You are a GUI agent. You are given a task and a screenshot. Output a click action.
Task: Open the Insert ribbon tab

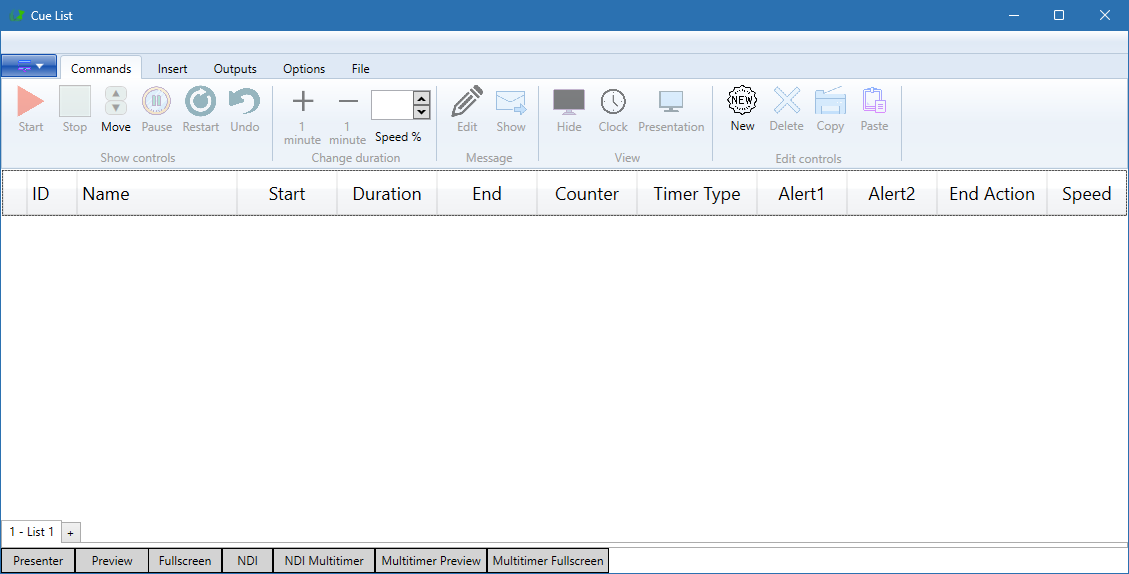click(172, 68)
